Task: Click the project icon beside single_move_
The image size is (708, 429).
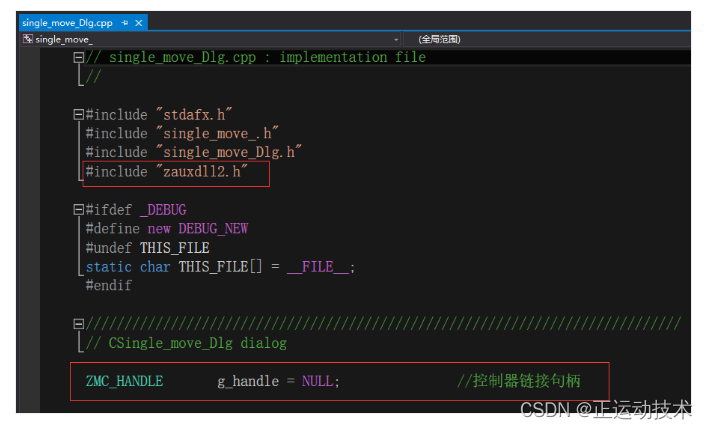Action: pos(27,39)
